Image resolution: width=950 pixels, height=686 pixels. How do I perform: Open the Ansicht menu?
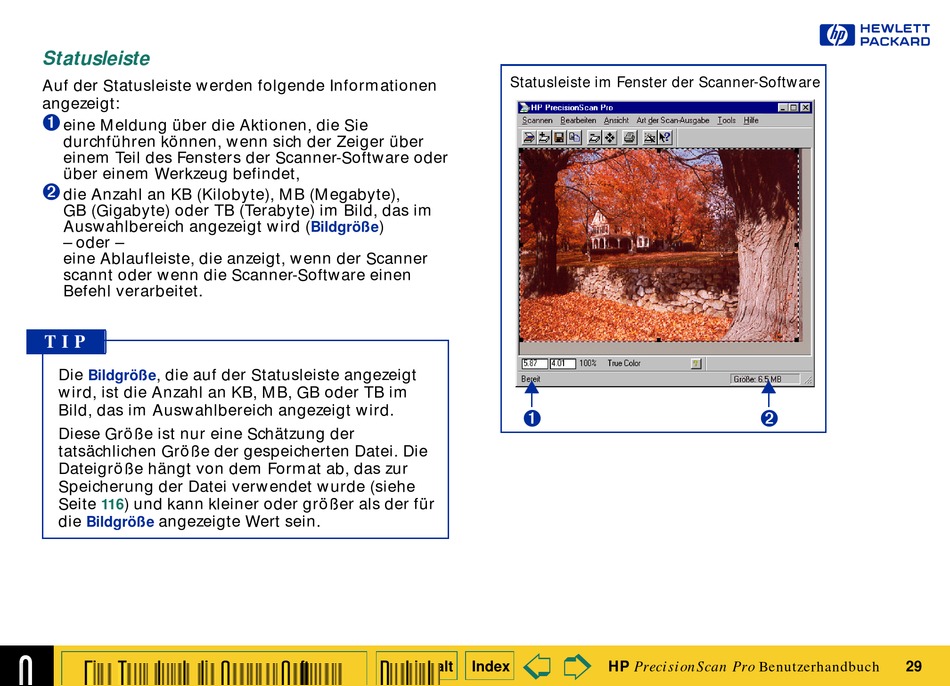pos(616,121)
